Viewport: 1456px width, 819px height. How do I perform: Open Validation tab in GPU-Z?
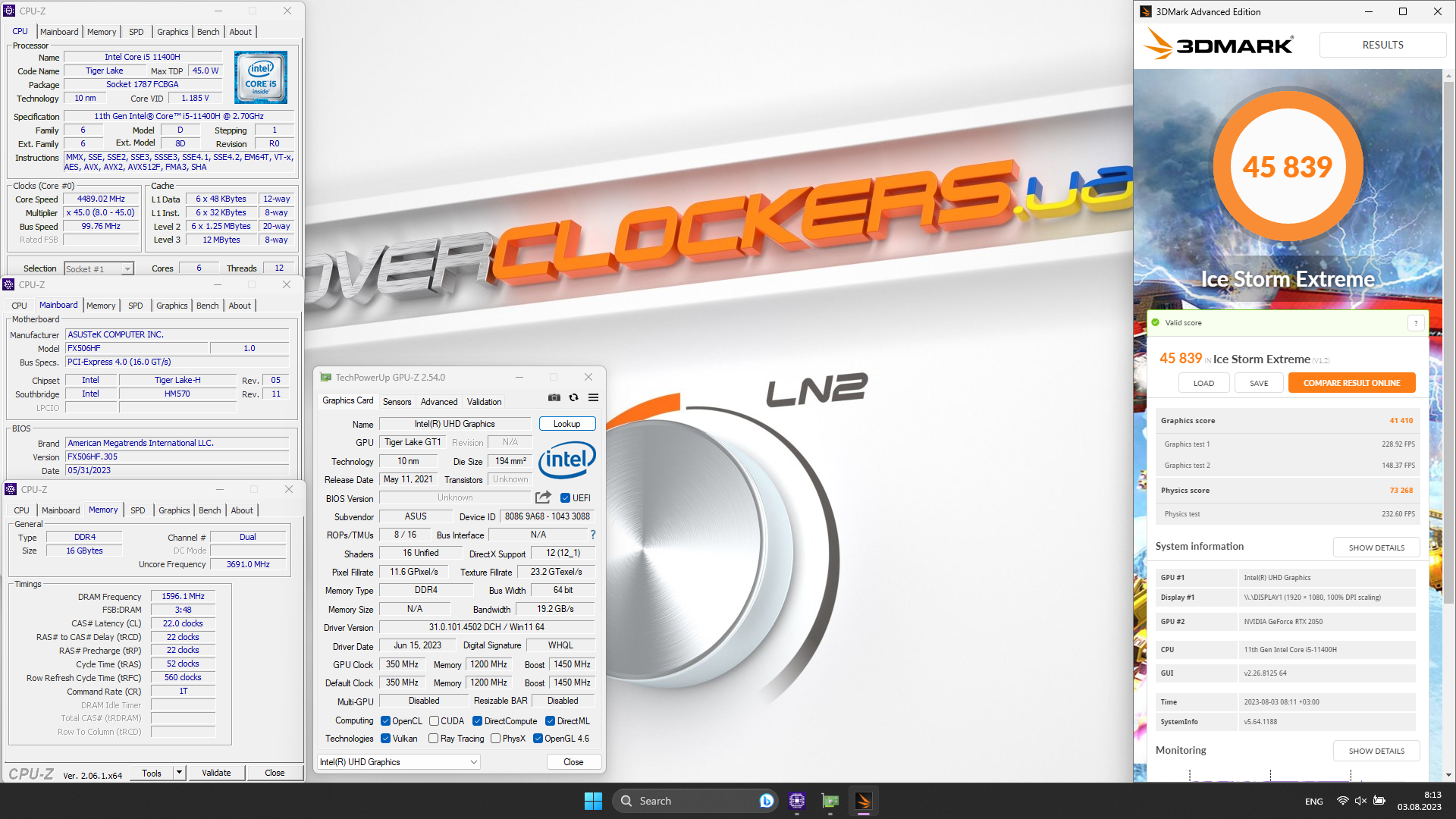(x=484, y=402)
